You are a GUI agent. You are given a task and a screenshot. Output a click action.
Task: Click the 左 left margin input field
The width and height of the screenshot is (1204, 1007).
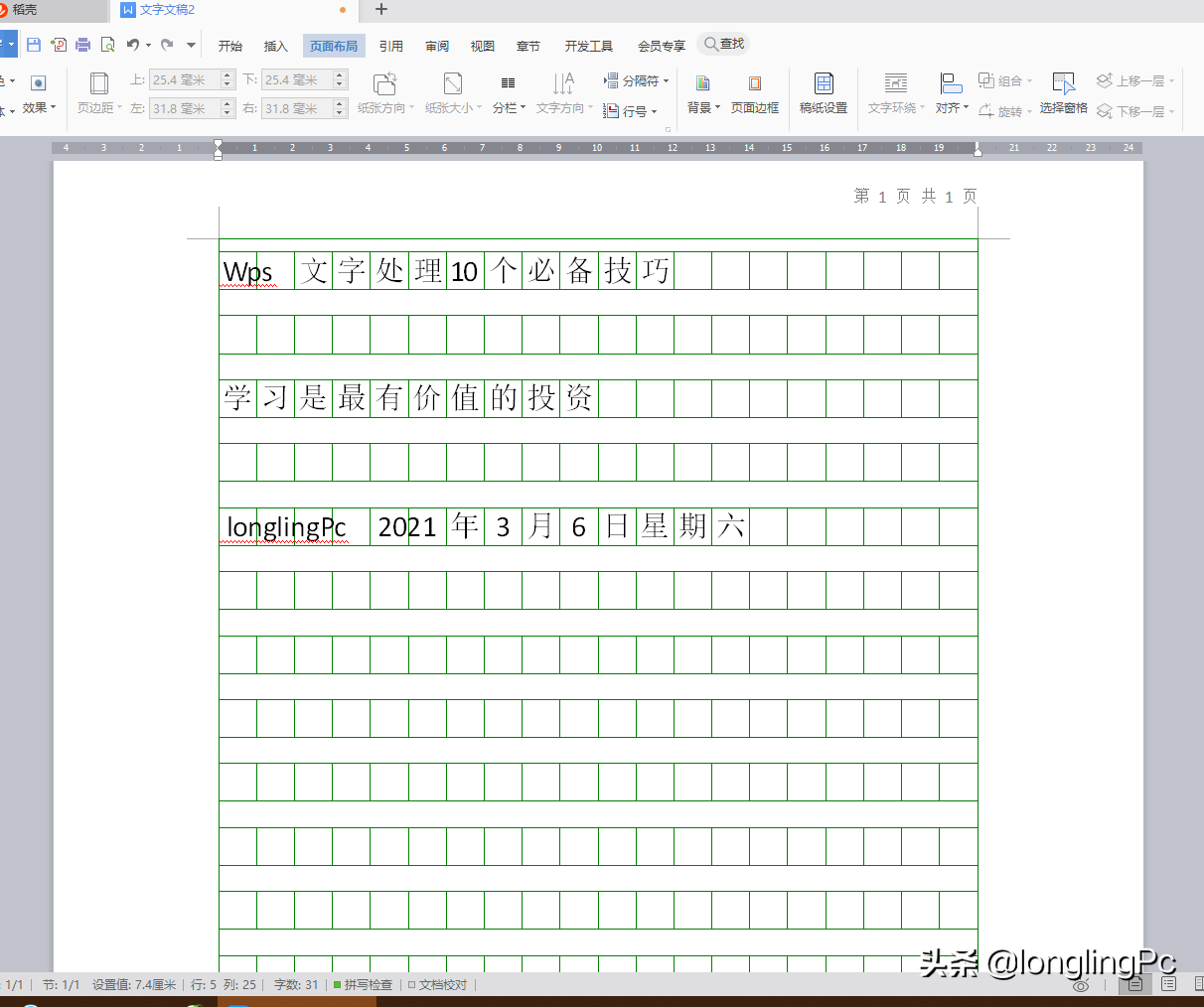pyautogui.click(x=184, y=108)
